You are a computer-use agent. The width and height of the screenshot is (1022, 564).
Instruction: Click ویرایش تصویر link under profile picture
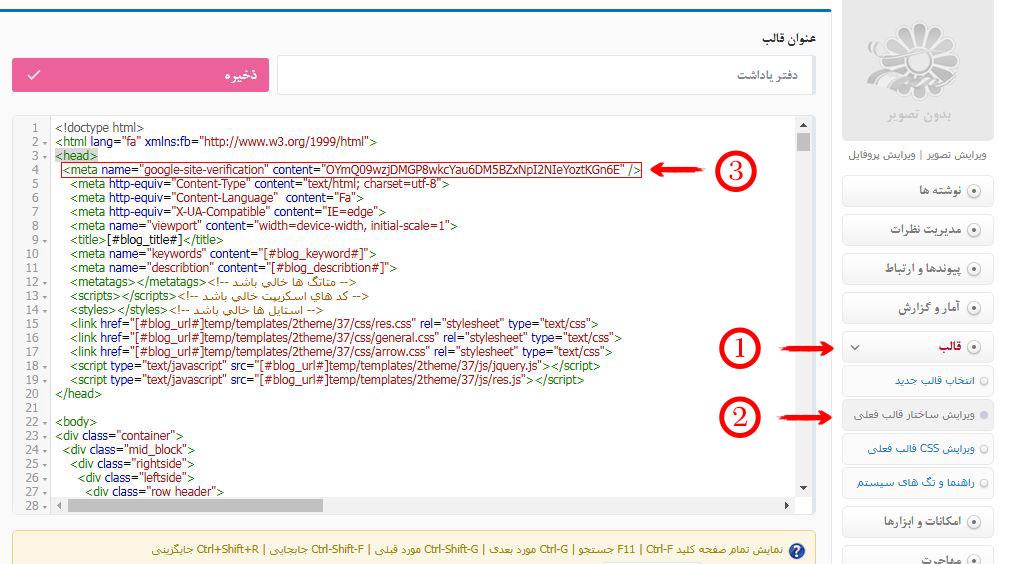(x=957, y=155)
